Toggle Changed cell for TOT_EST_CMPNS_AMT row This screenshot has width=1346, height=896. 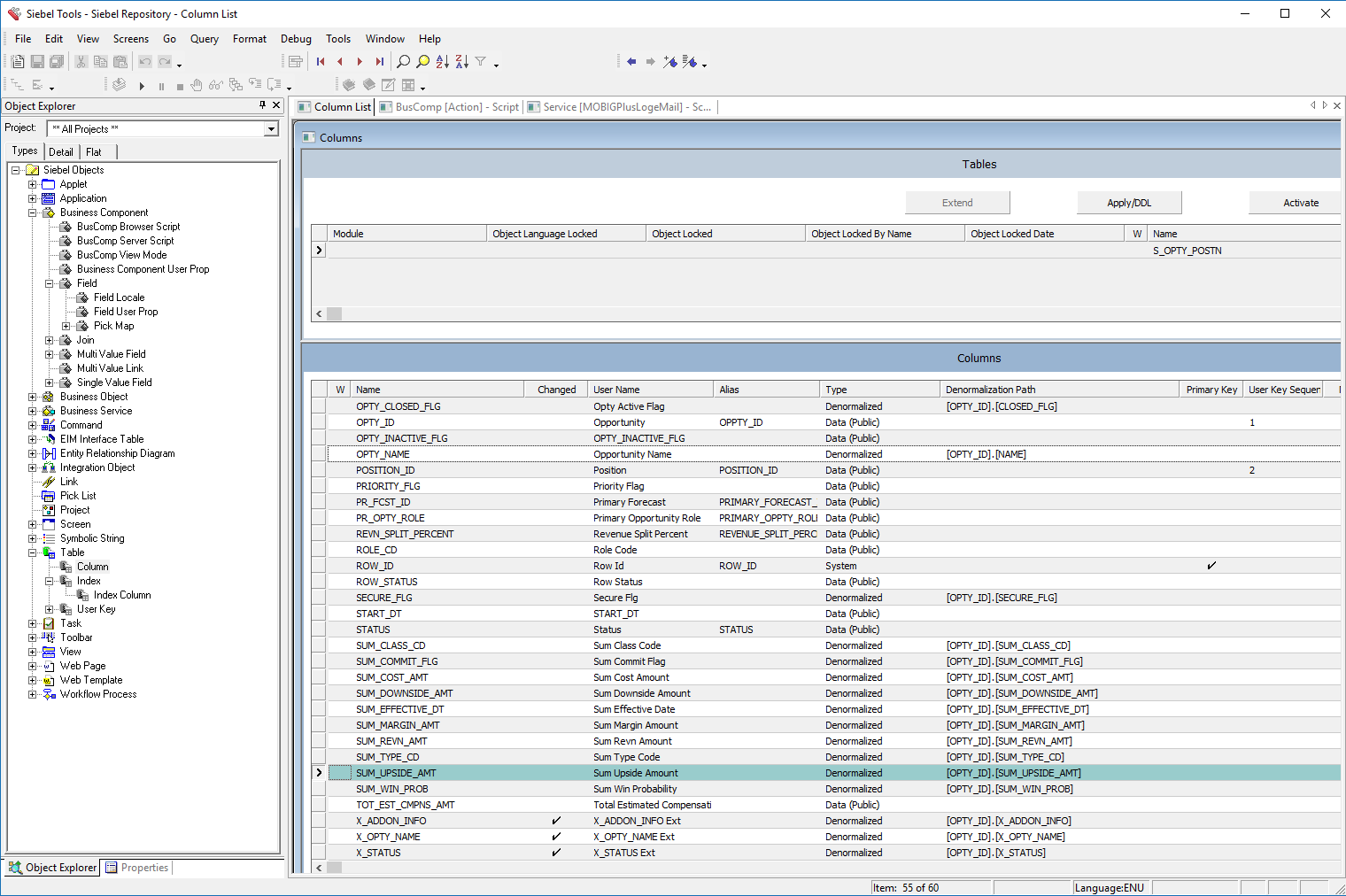556,805
